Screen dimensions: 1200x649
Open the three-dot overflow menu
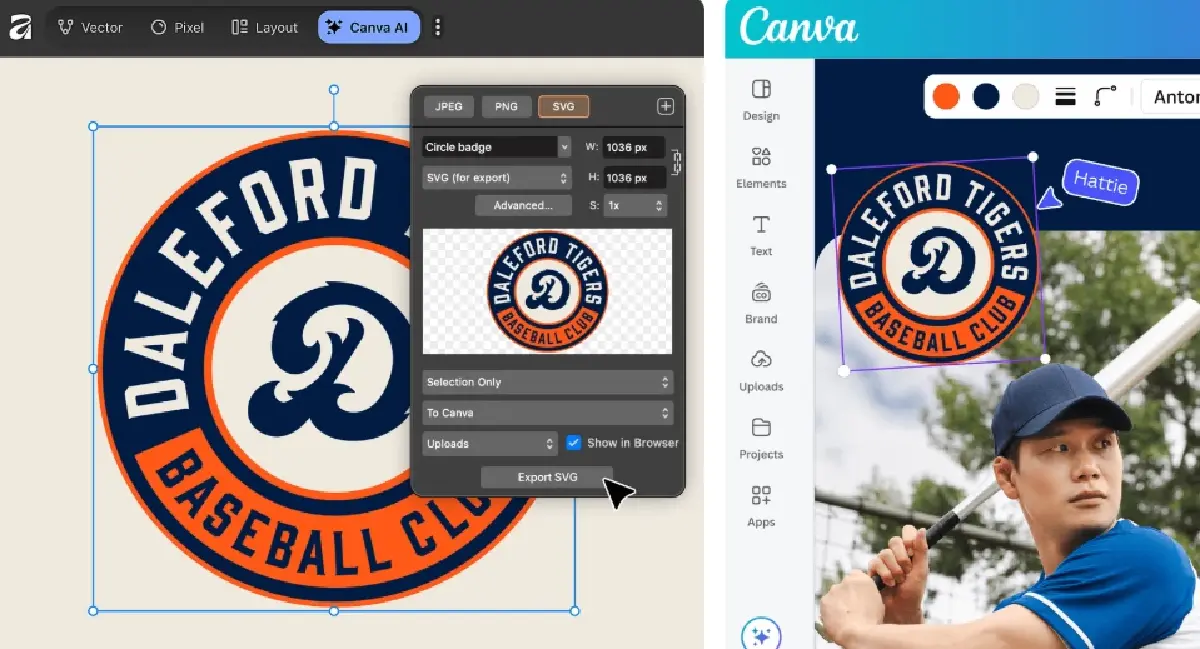(x=437, y=27)
